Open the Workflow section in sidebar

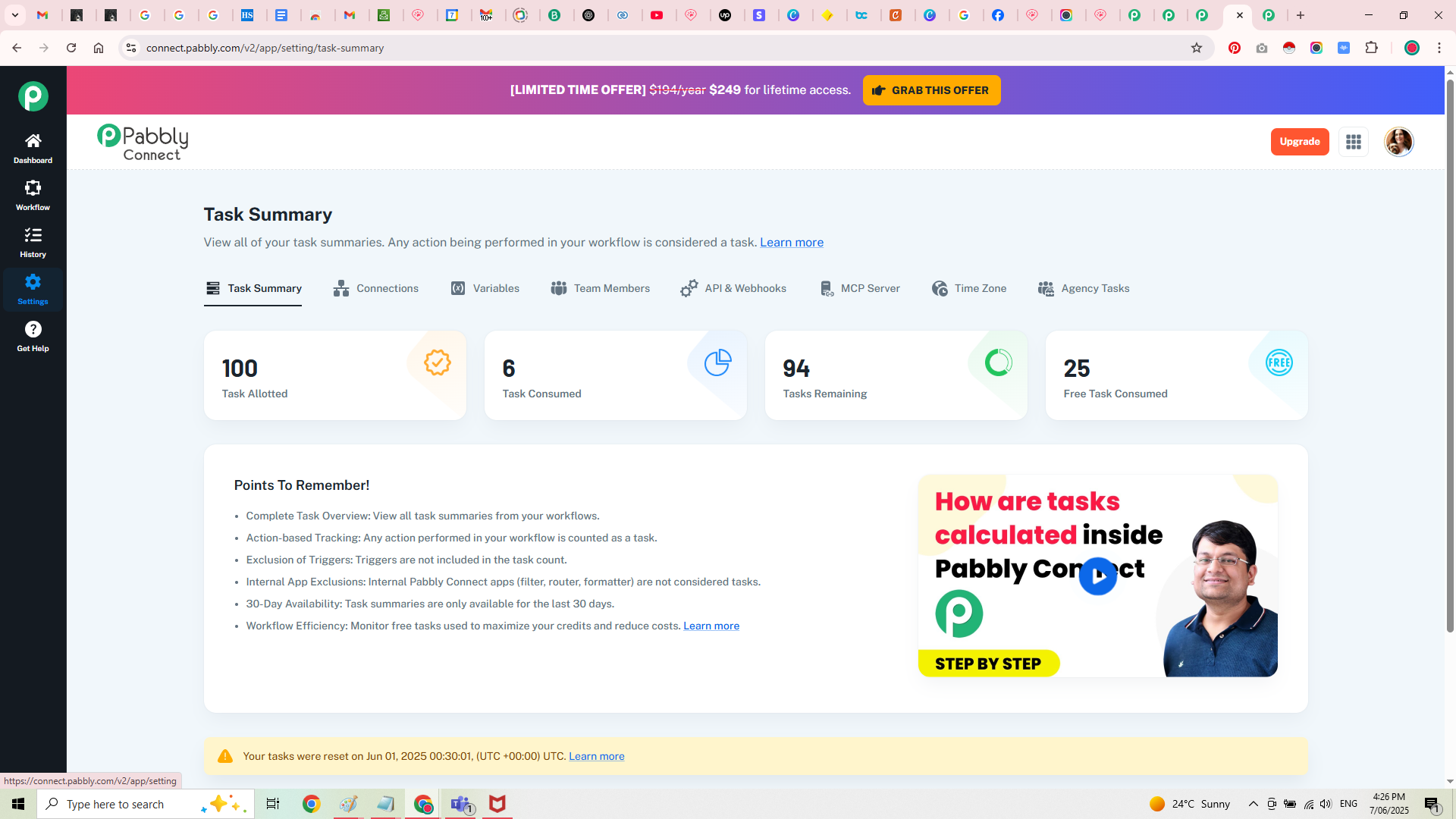tap(33, 196)
